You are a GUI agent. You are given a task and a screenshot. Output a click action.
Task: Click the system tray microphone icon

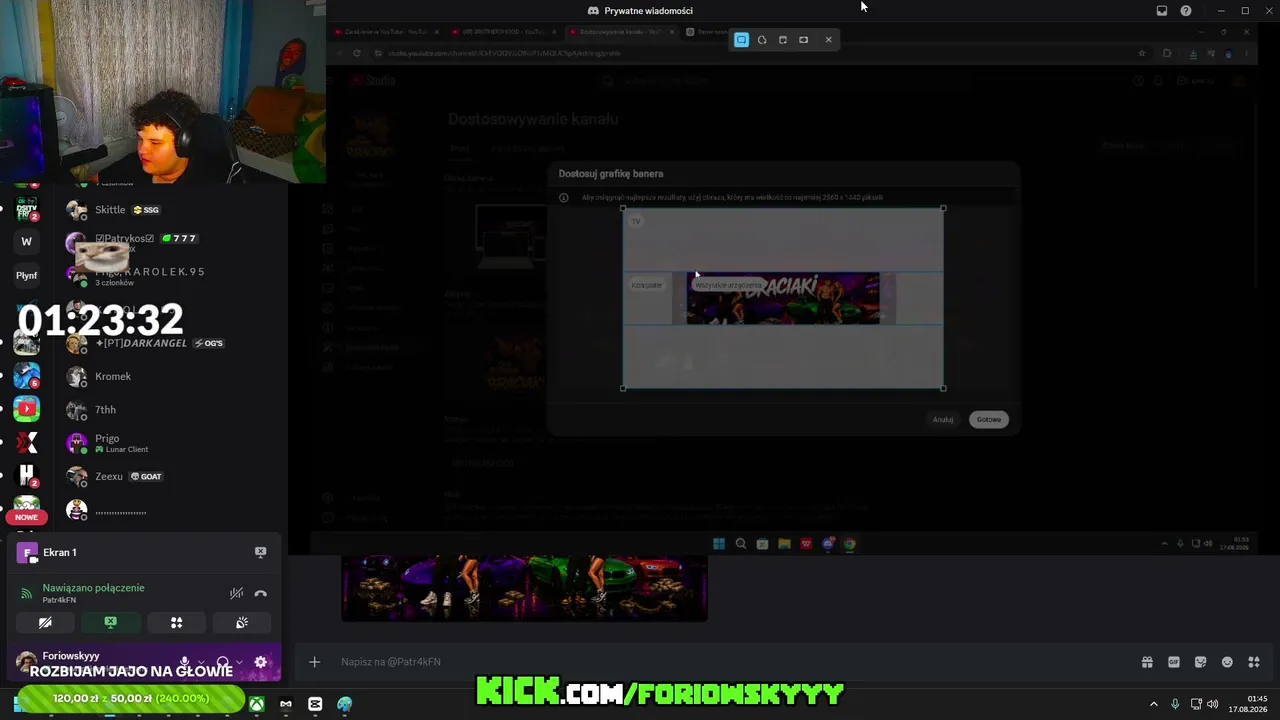coord(1175,704)
